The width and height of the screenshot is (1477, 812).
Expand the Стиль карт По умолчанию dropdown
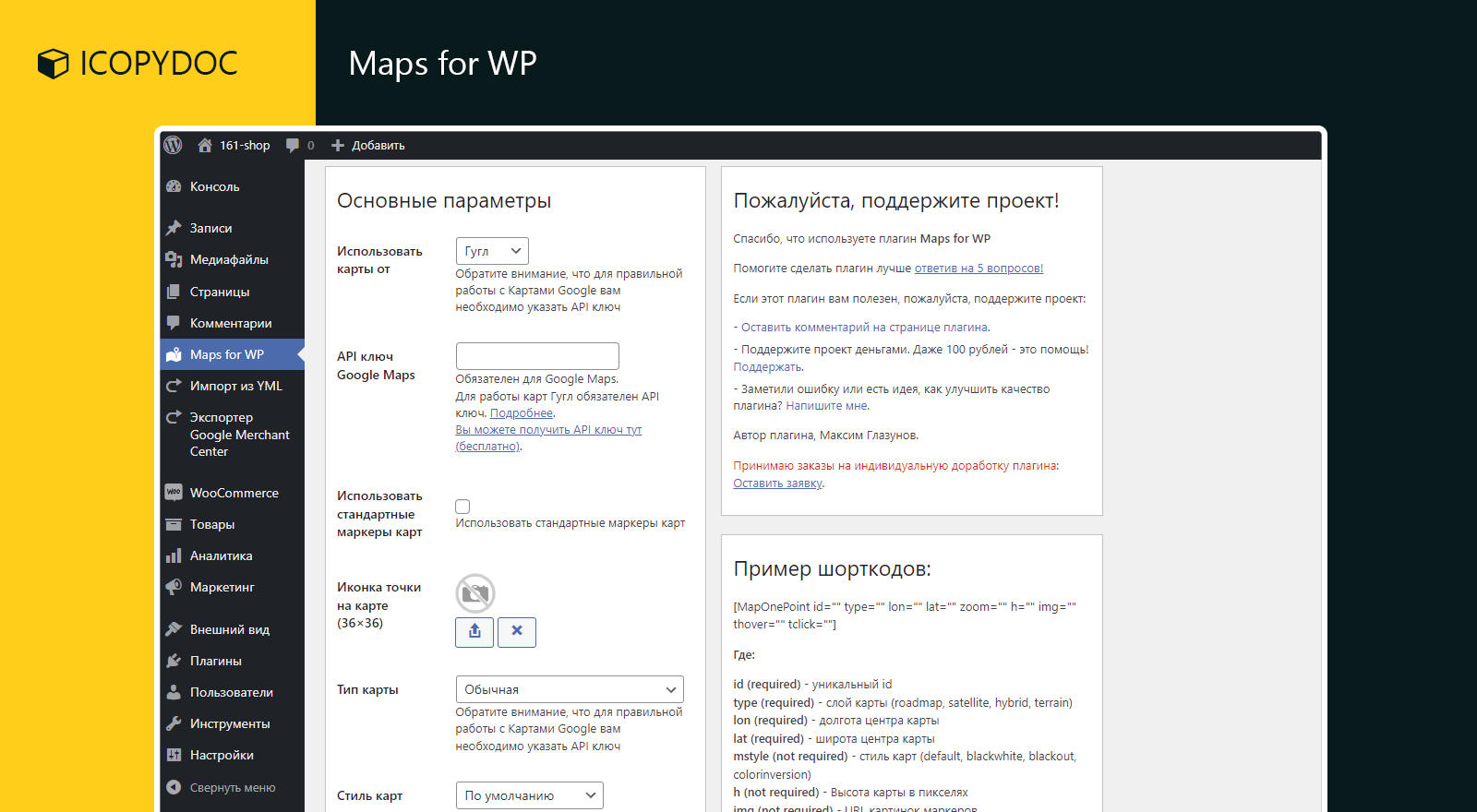pos(529,795)
